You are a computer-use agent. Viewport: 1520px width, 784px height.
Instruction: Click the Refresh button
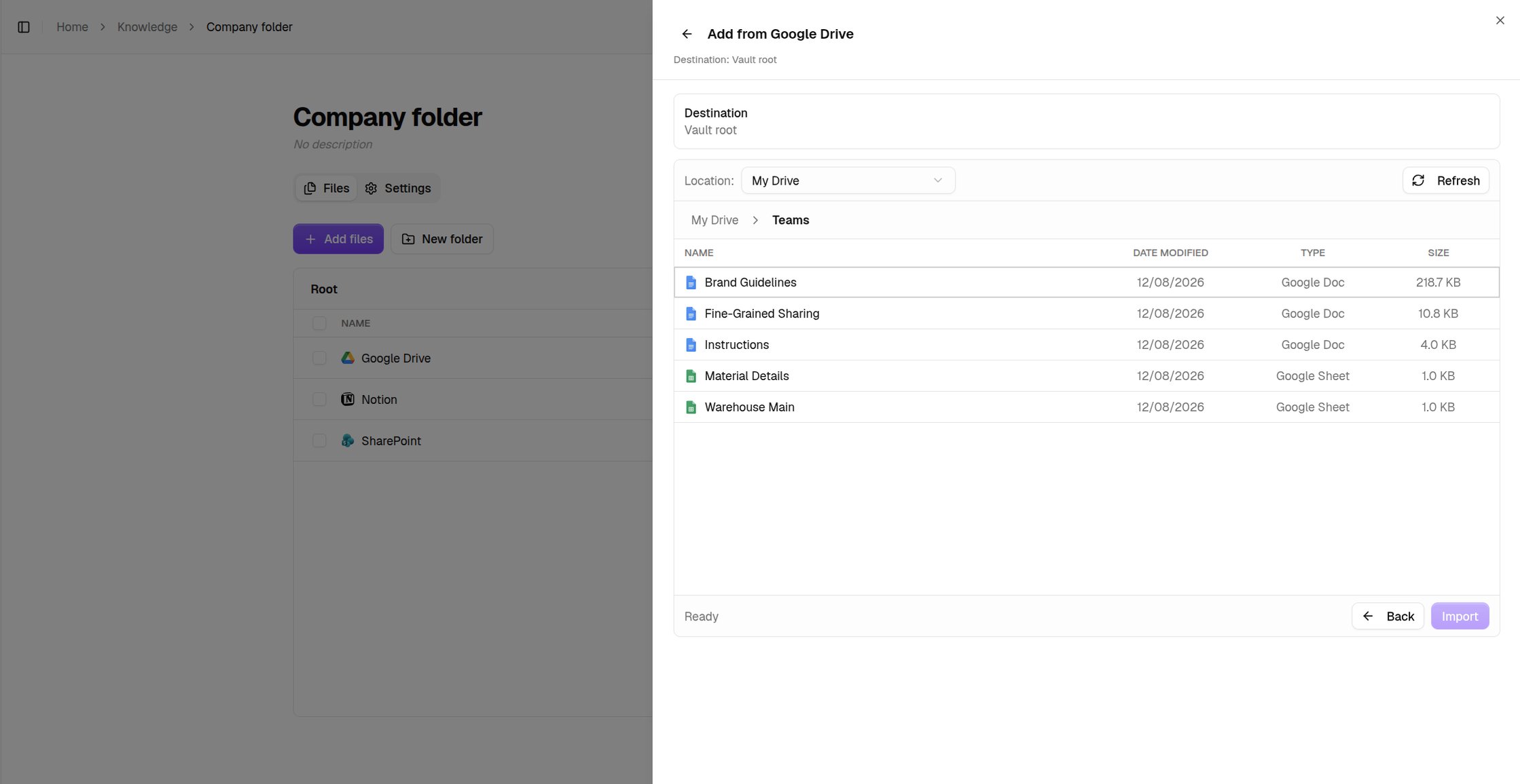[1445, 181]
